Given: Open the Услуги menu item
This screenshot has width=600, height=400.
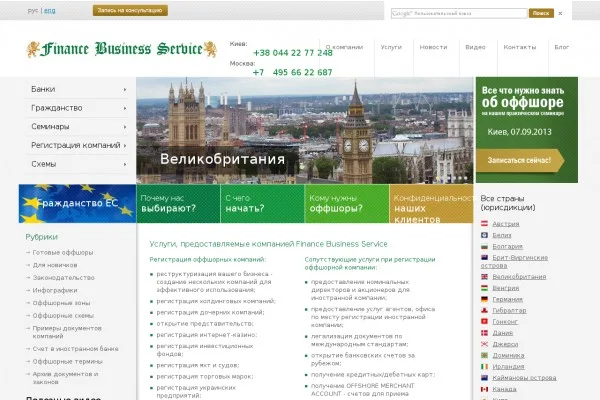Looking at the screenshot, I should pos(391,47).
